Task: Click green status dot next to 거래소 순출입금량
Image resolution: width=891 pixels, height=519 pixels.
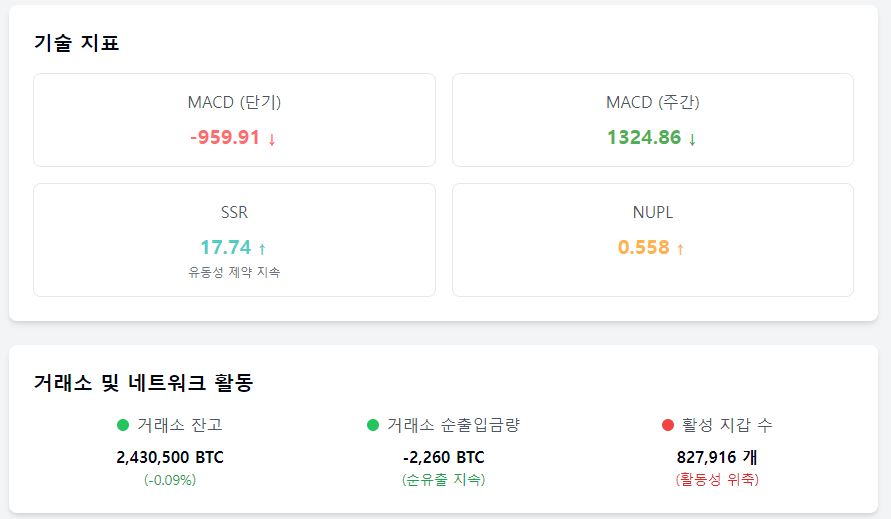Action: click(x=373, y=425)
